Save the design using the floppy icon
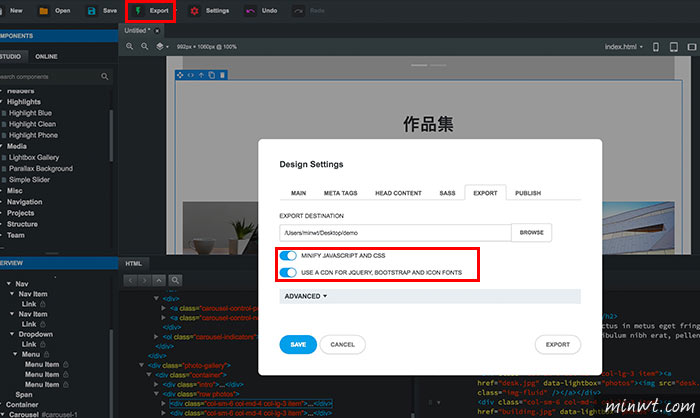Image resolution: width=700 pixels, height=418 pixels. click(x=92, y=11)
